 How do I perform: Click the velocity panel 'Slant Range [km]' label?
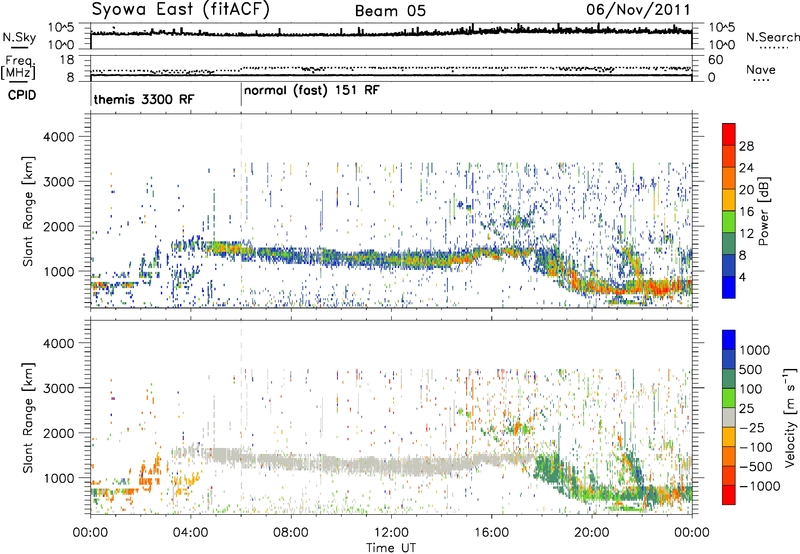28,418
